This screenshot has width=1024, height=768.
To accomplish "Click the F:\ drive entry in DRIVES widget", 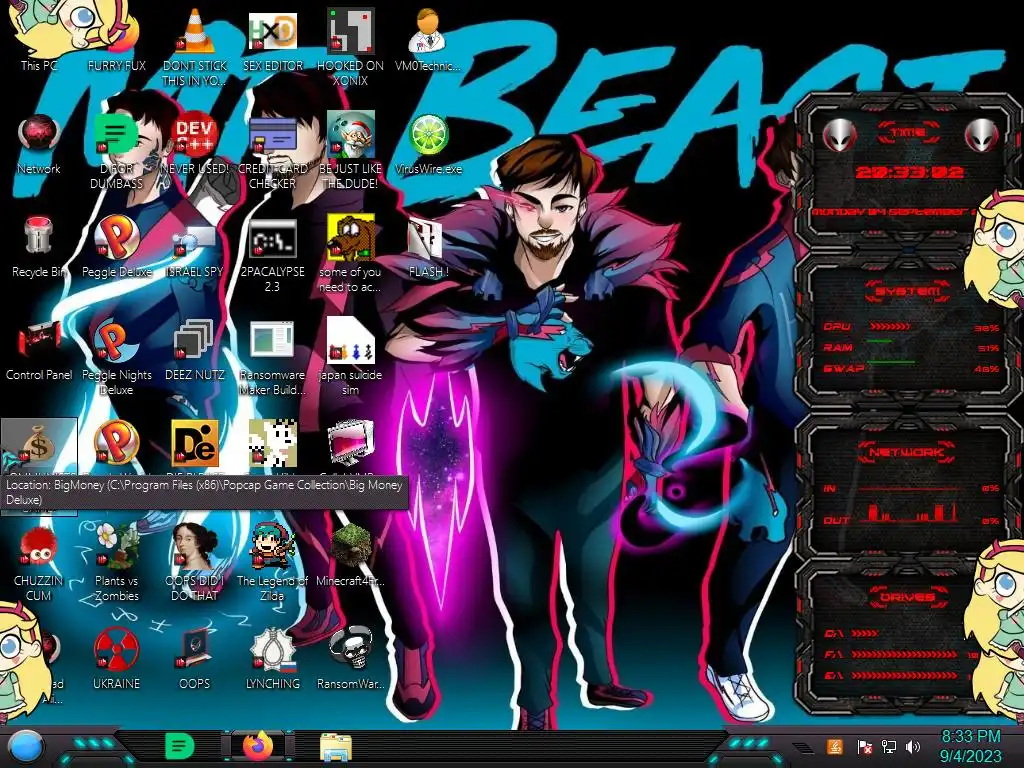I will coord(900,654).
